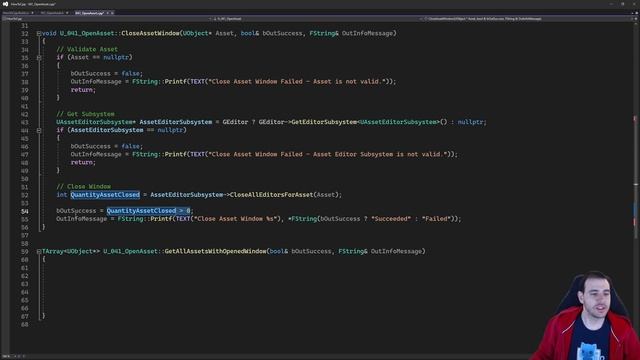This screenshot has height=360, width=640.
Task: Collapse the 'if (Asset == nullptr)' block
Action: point(39,58)
